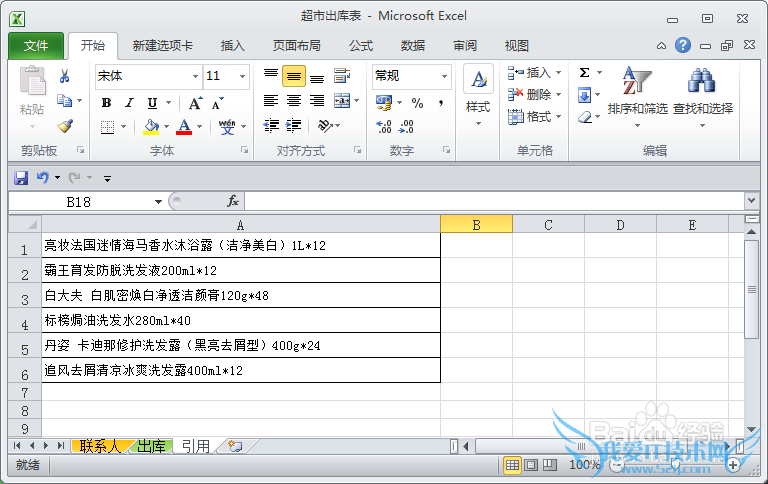Click Help question mark icon

pyautogui.click(x=683, y=46)
